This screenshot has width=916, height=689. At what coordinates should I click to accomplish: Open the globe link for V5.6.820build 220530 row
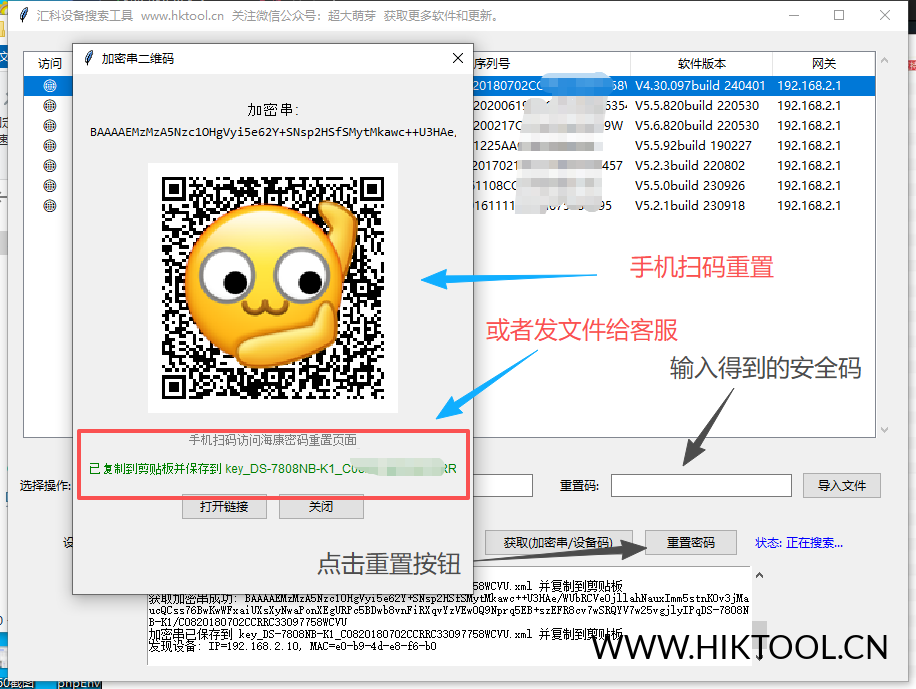50,126
